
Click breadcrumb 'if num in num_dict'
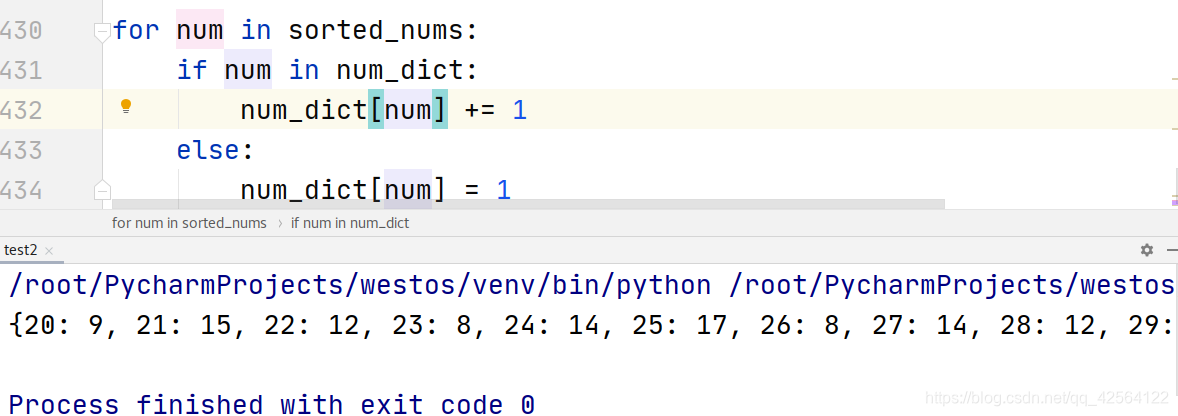click(350, 223)
